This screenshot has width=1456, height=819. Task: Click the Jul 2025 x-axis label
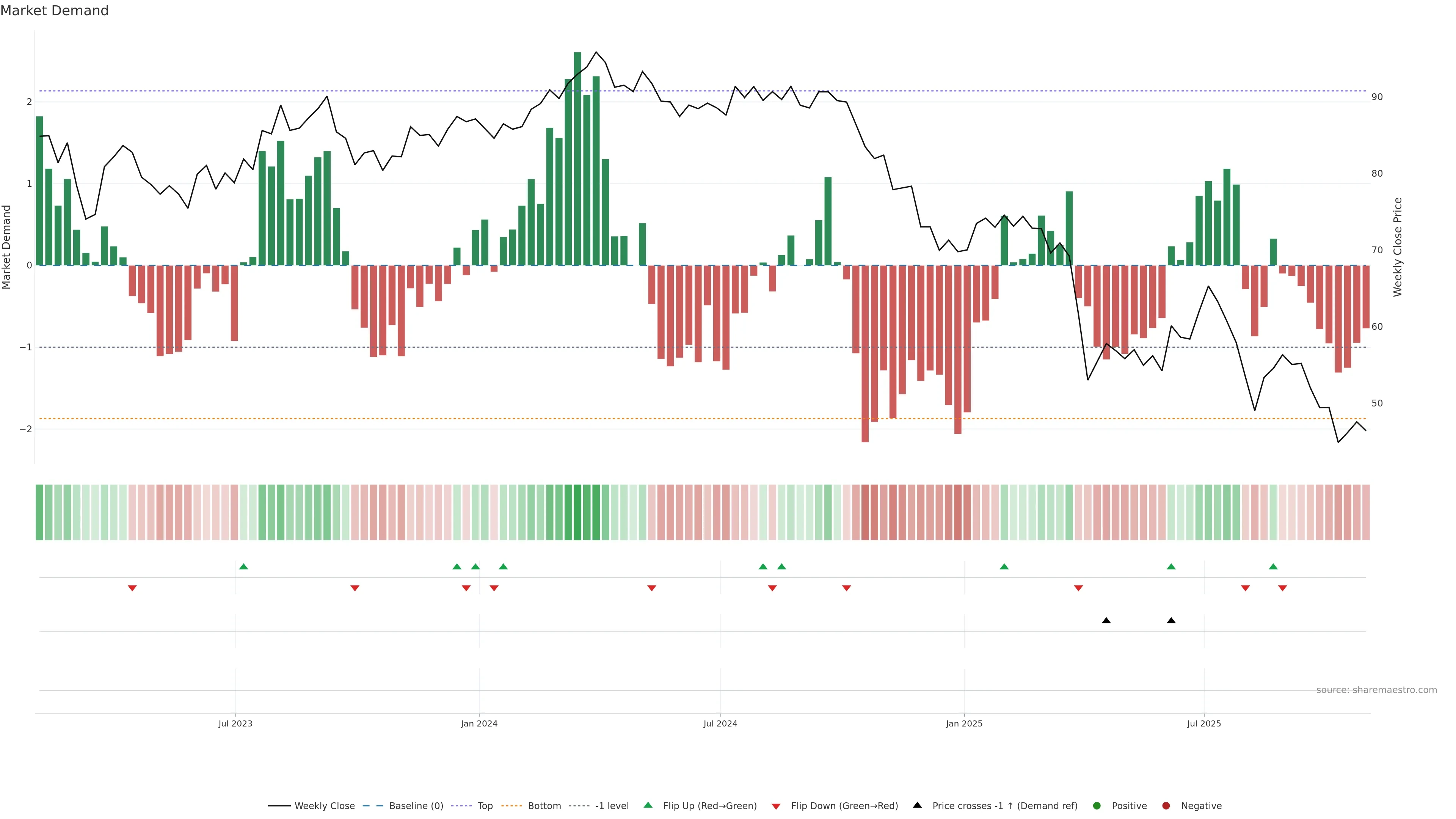coord(1204,723)
